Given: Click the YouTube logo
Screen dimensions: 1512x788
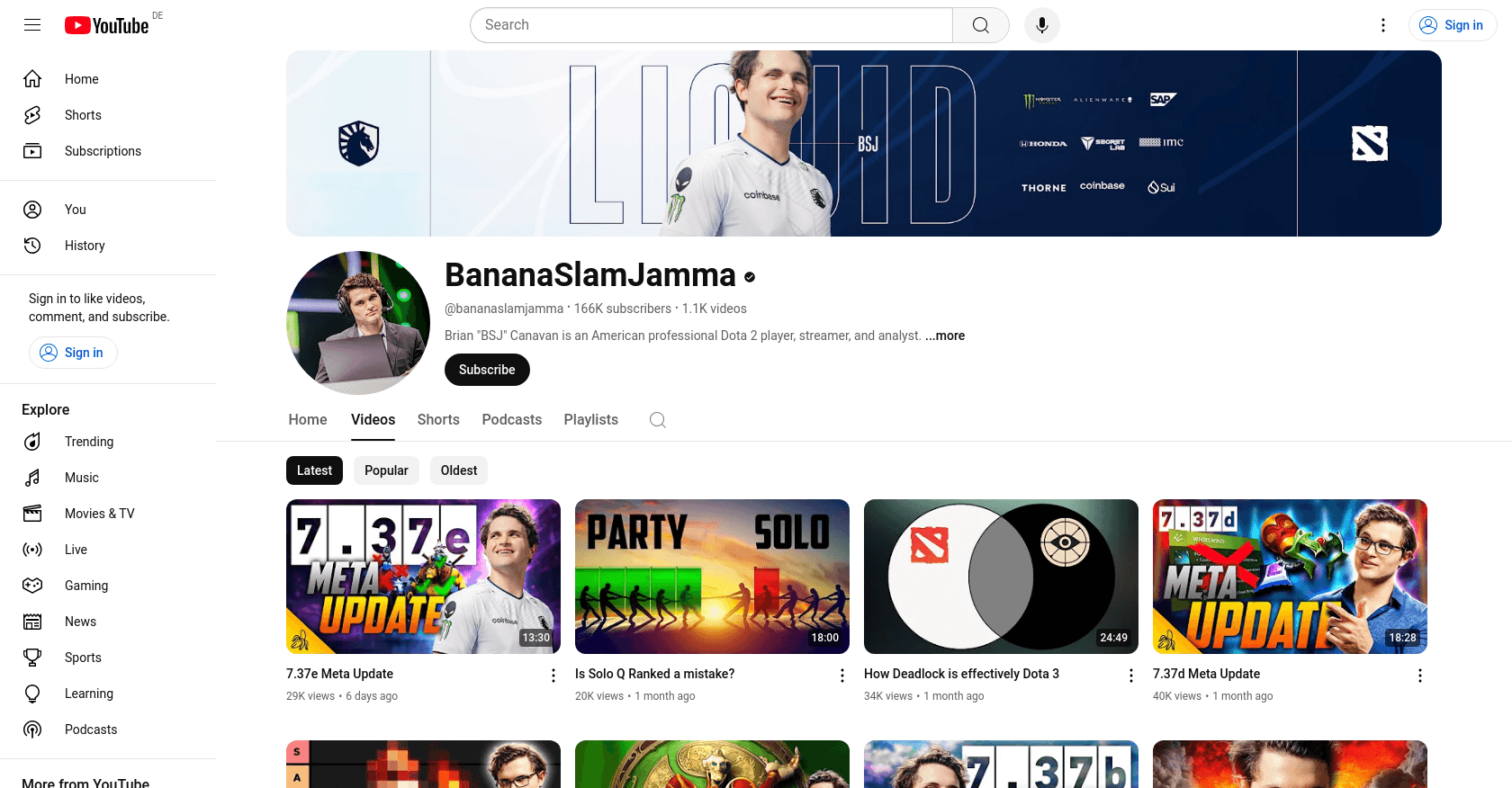Looking at the screenshot, I should click(x=106, y=25).
